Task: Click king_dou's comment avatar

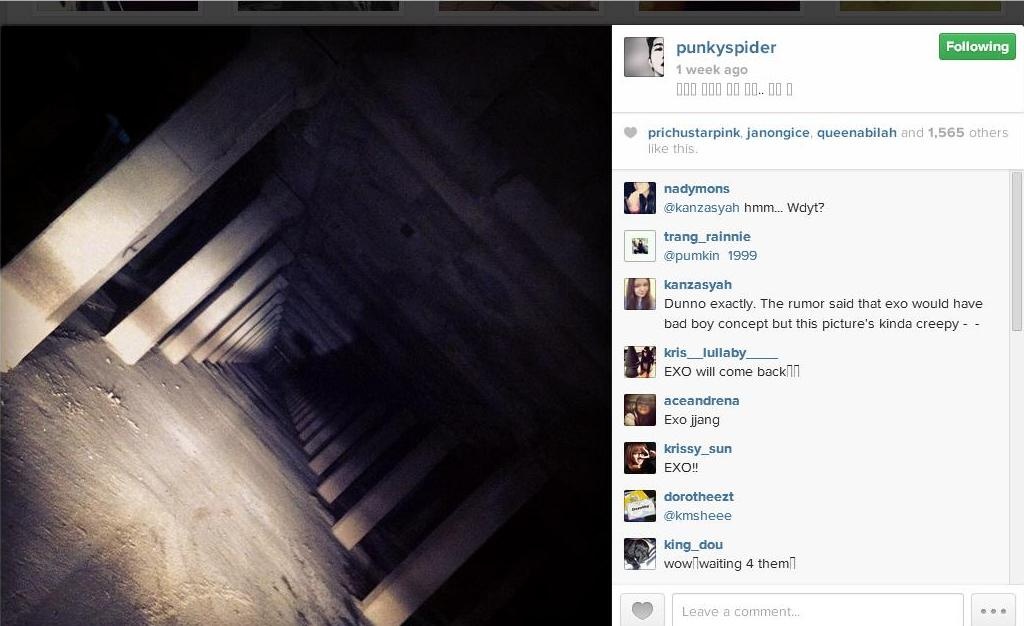Action: pyautogui.click(x=639, y=554)
